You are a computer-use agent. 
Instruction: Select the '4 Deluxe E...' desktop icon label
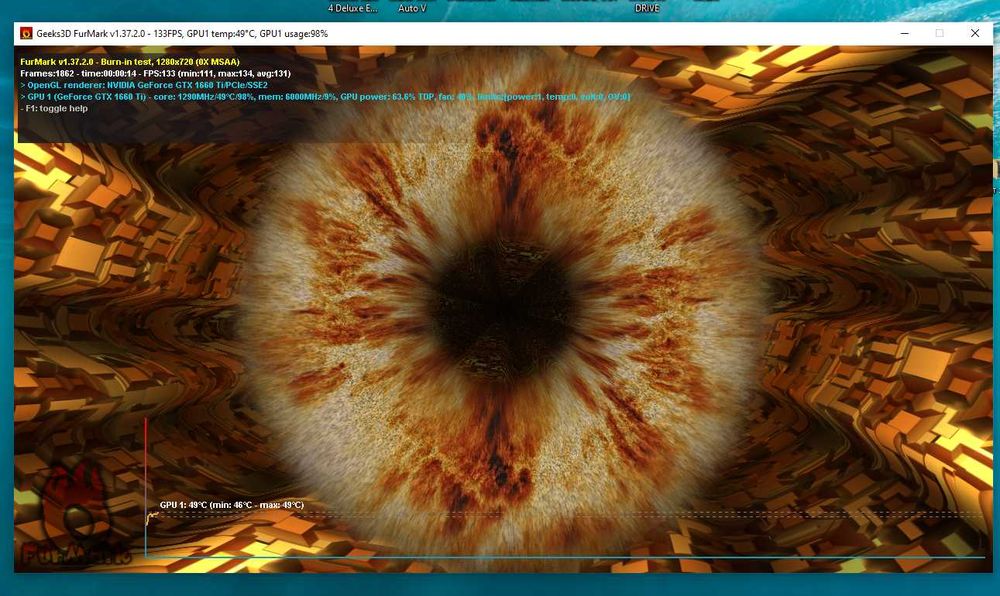[x=353, y=8]
